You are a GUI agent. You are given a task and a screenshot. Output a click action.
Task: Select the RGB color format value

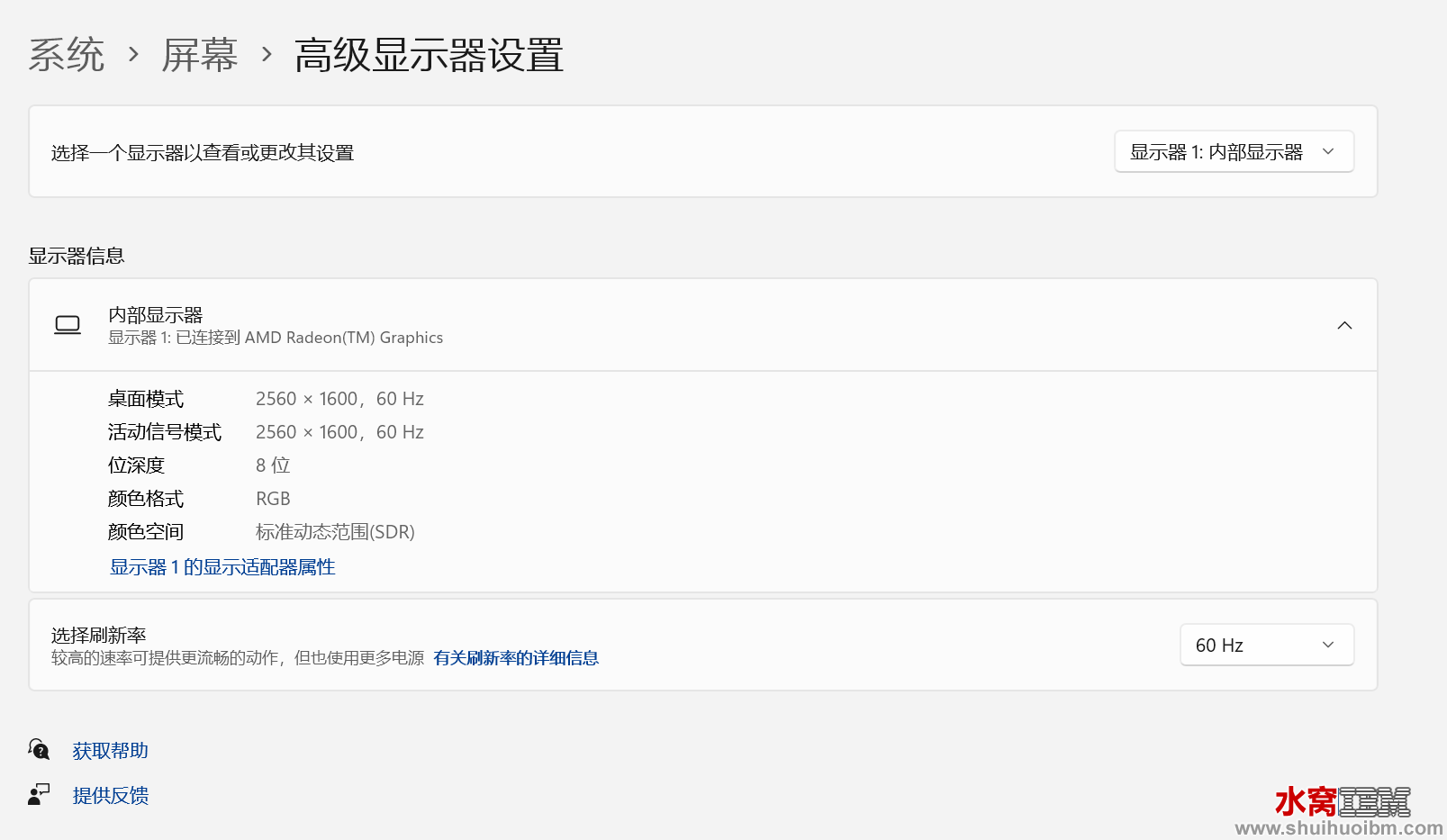tap(273, 499)
